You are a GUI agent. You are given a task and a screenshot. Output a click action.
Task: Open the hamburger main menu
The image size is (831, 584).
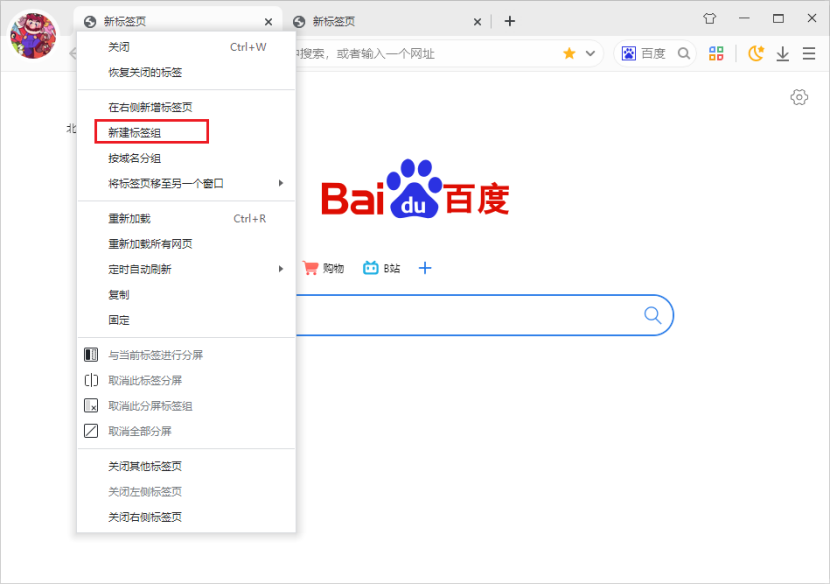(x=809, y=53)
